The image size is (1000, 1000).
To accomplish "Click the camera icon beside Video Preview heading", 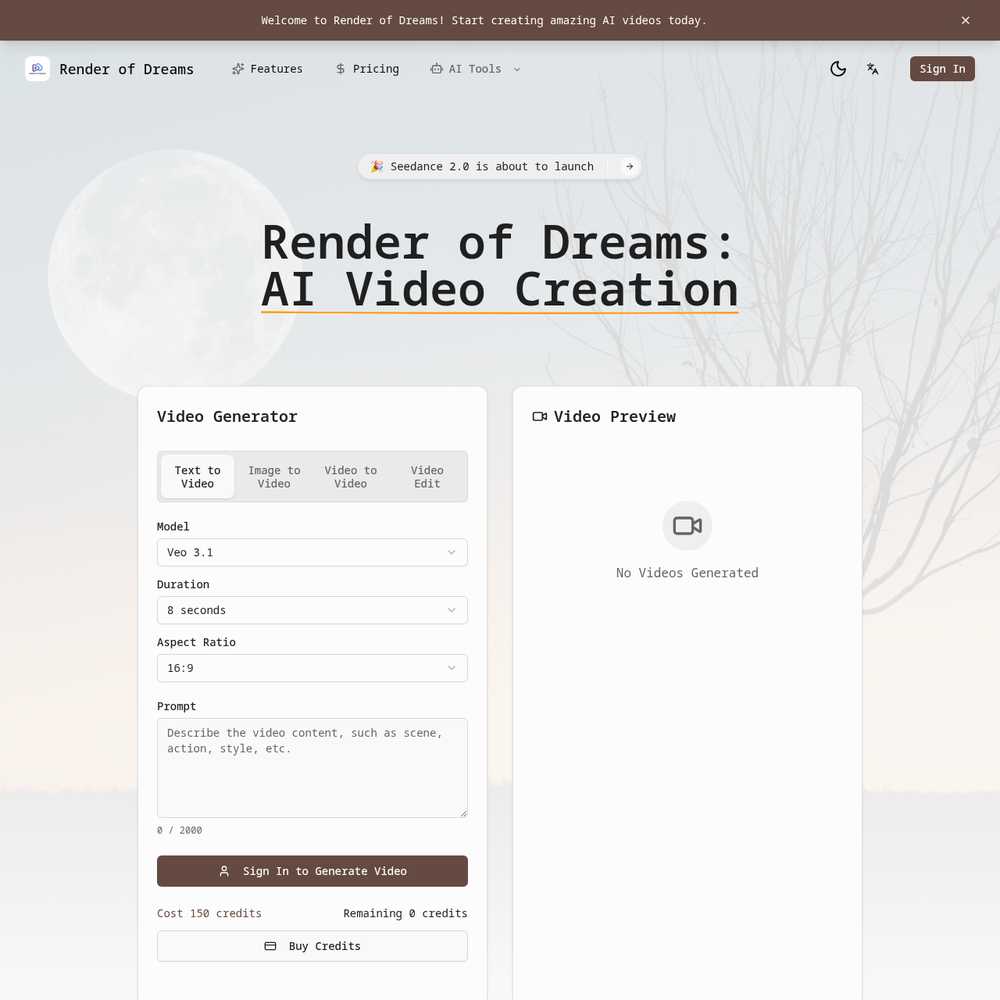I will [540, 416].
